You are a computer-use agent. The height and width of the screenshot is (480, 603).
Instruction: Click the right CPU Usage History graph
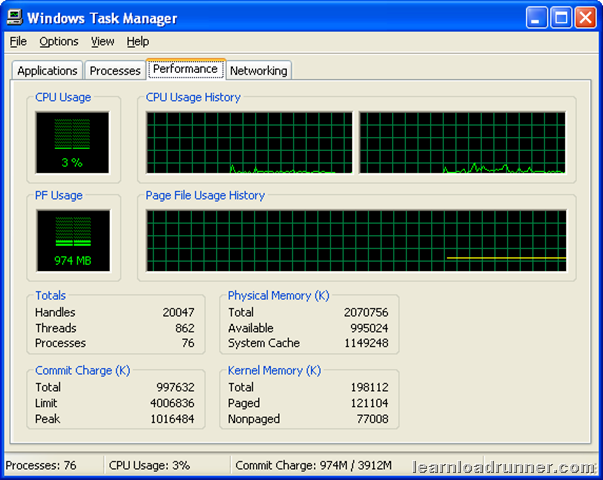pyautogui.click(x=462, y=143)
